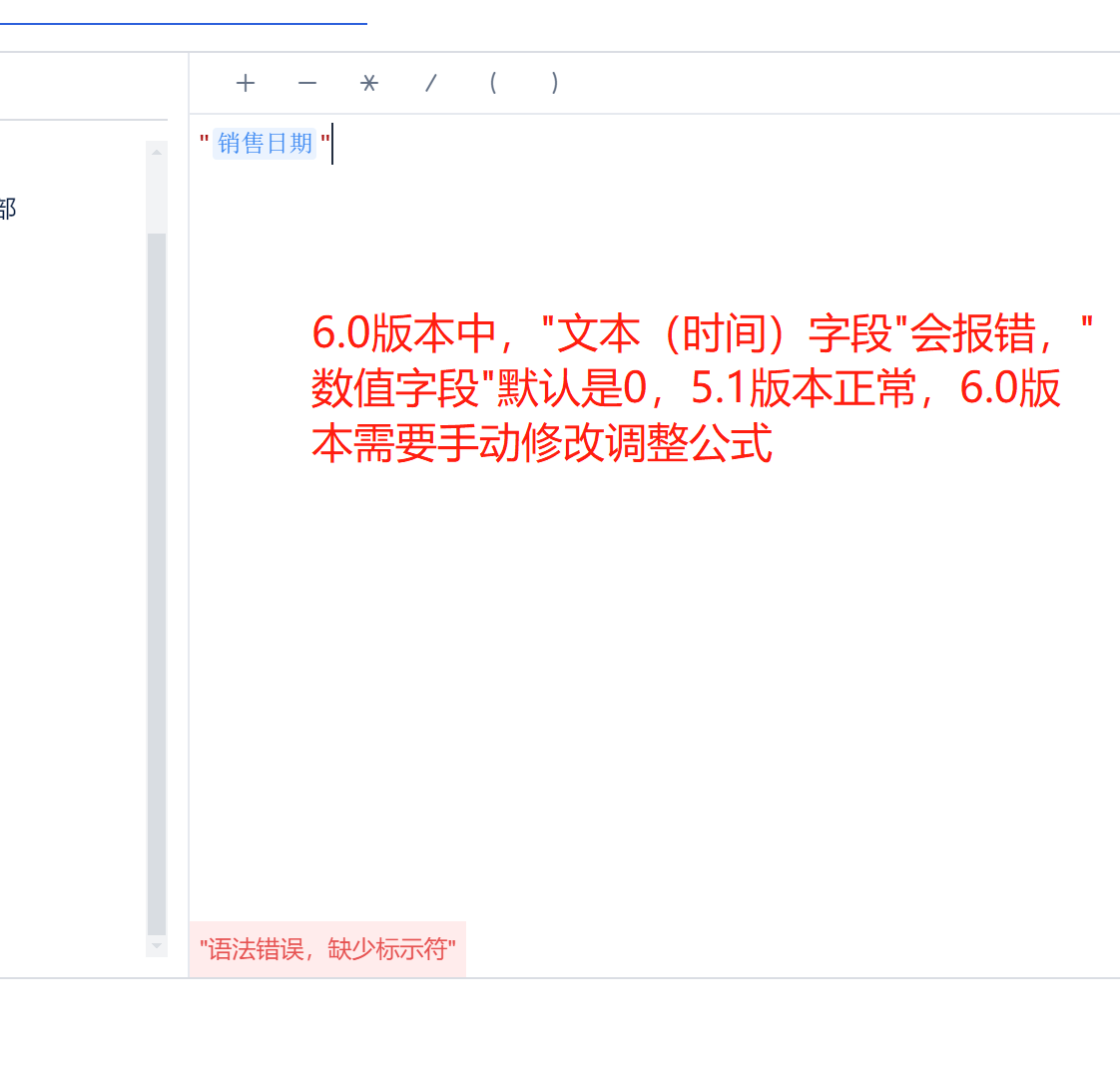Click inside the formula editor area
Image resolution: width=1120 pixels, height=1065 pixels.
pyautogui.click(x=599, y=599)
